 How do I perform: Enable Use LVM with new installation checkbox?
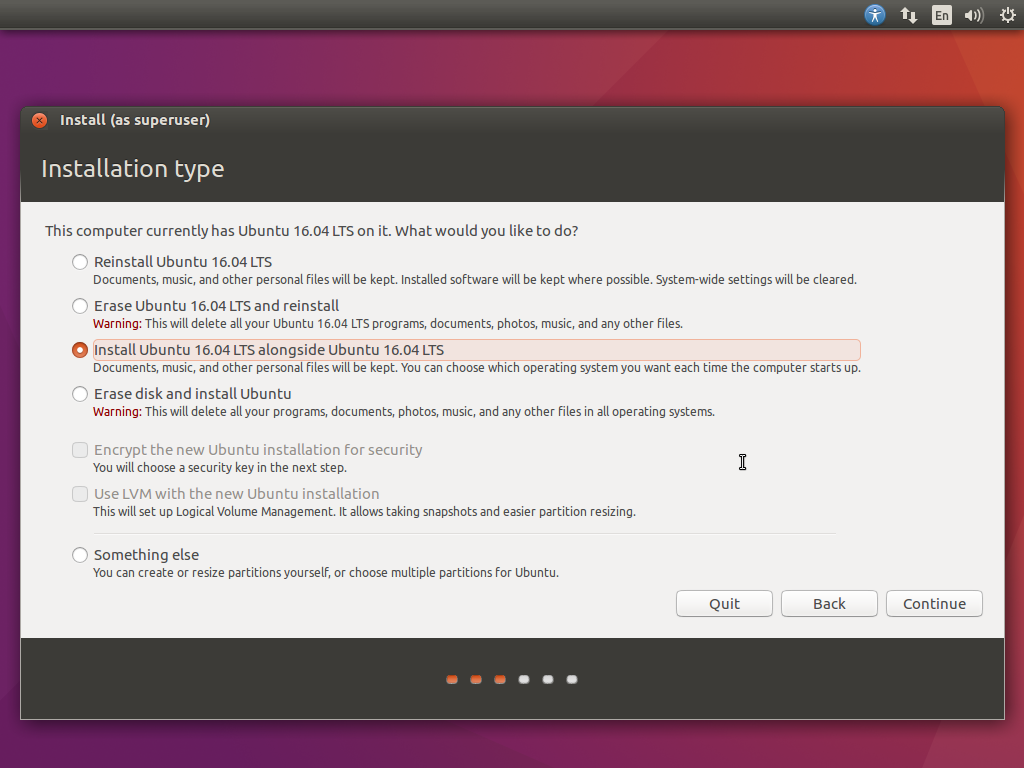(80, 494)
